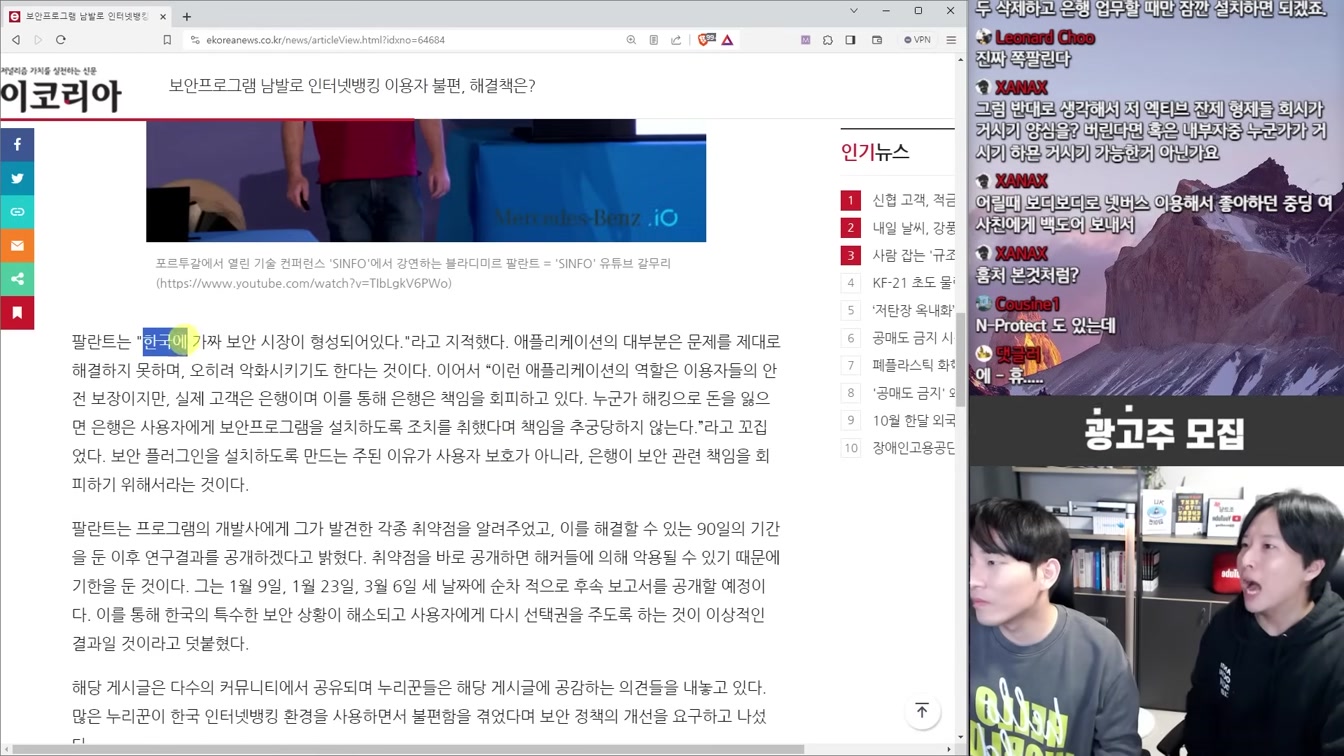Click the purple extension icon in the toolbar
The width and height of the screenshot is (1344, 756).
click(x=805, y=40)
